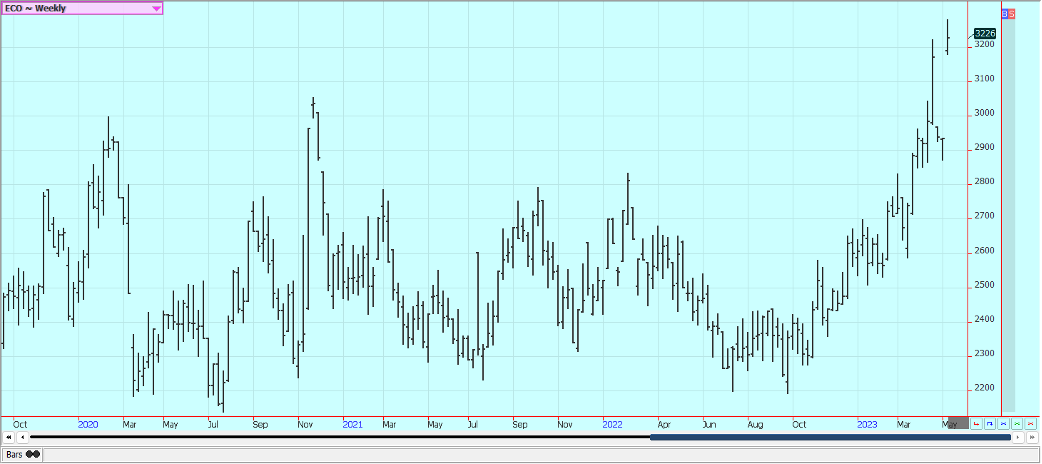Select the 3226 current price label

984,33
